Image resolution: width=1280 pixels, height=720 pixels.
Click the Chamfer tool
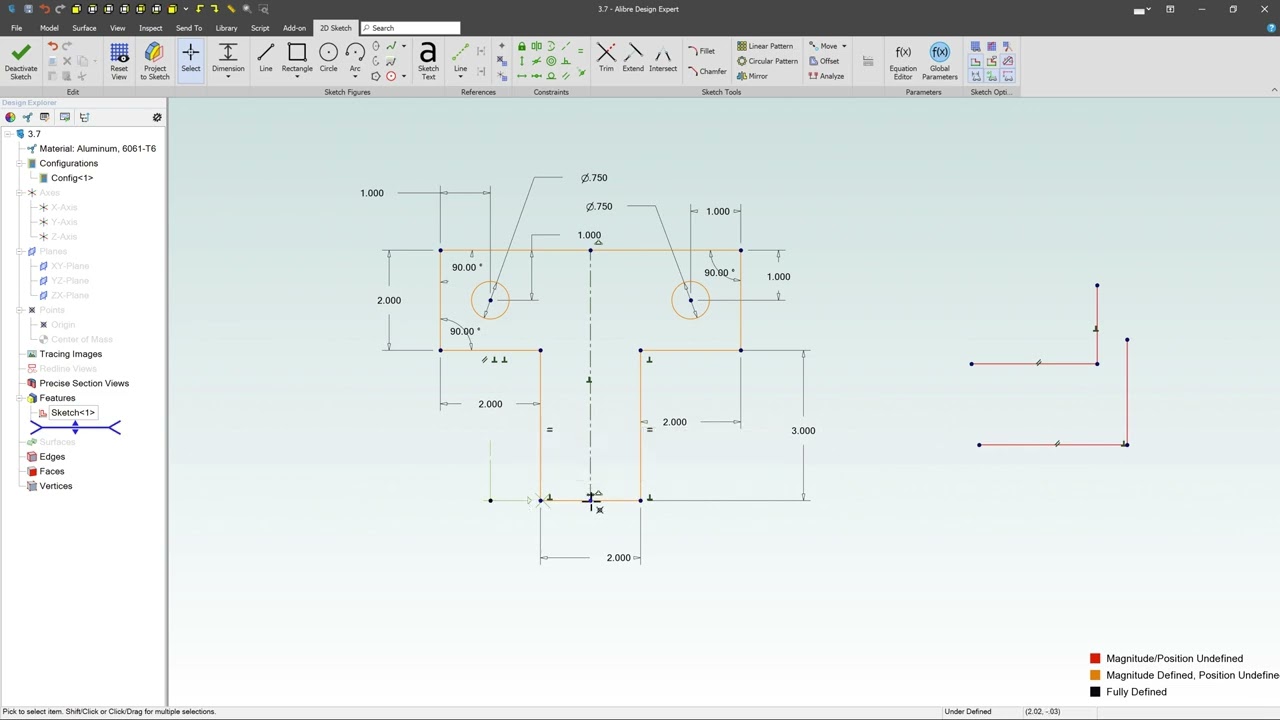707,72
